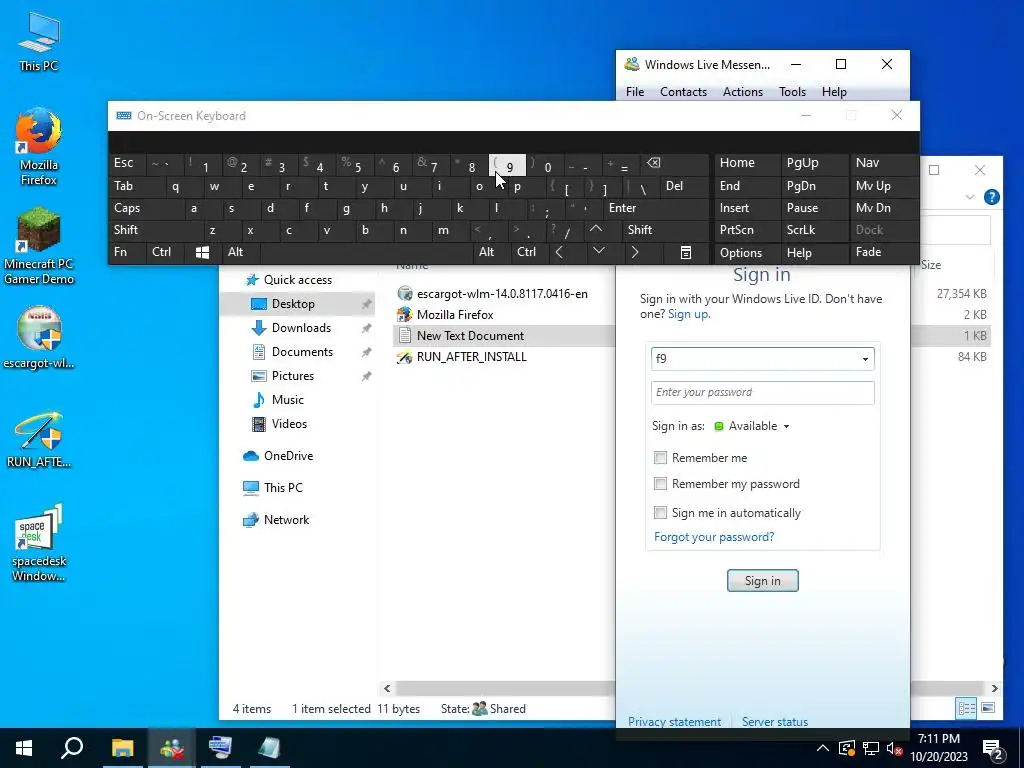
Task: Open the Server status link
Action: click(775, 722)
